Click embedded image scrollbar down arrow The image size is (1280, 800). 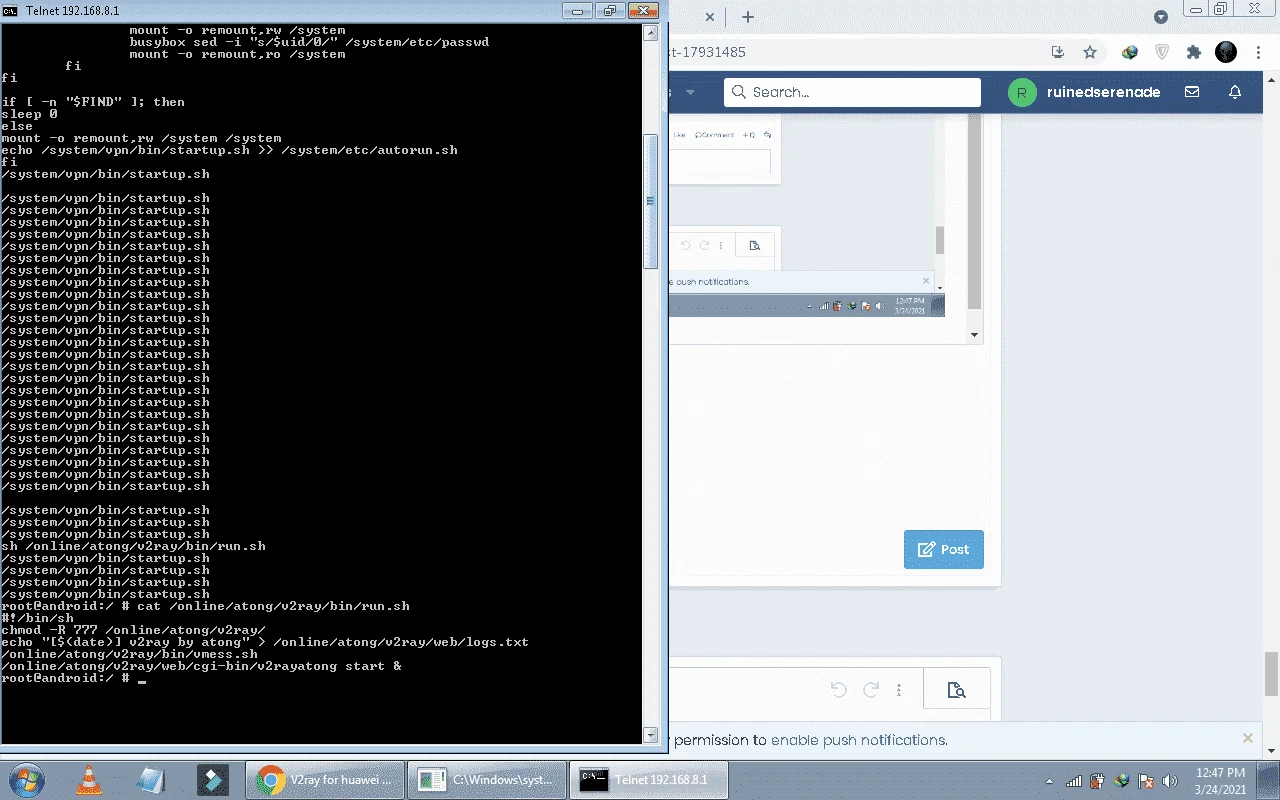pyautogui.click(x=975, y=335)
